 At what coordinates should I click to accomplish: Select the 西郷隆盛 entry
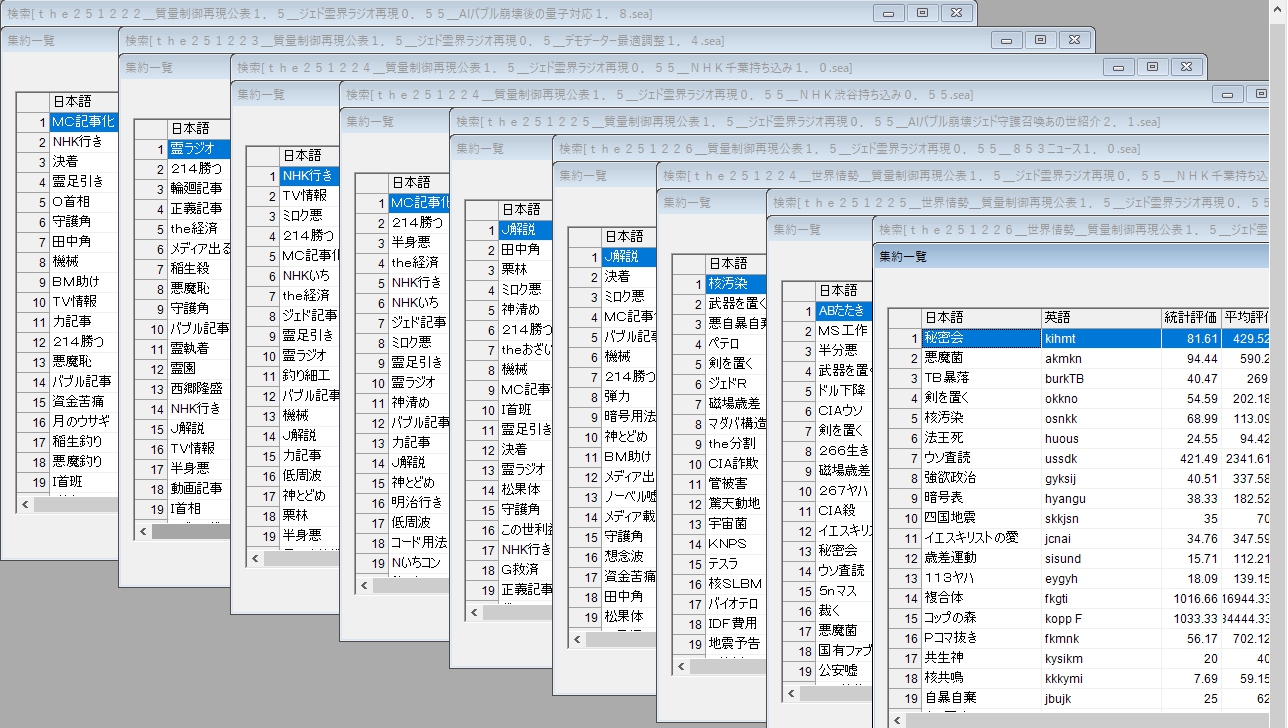196,388
